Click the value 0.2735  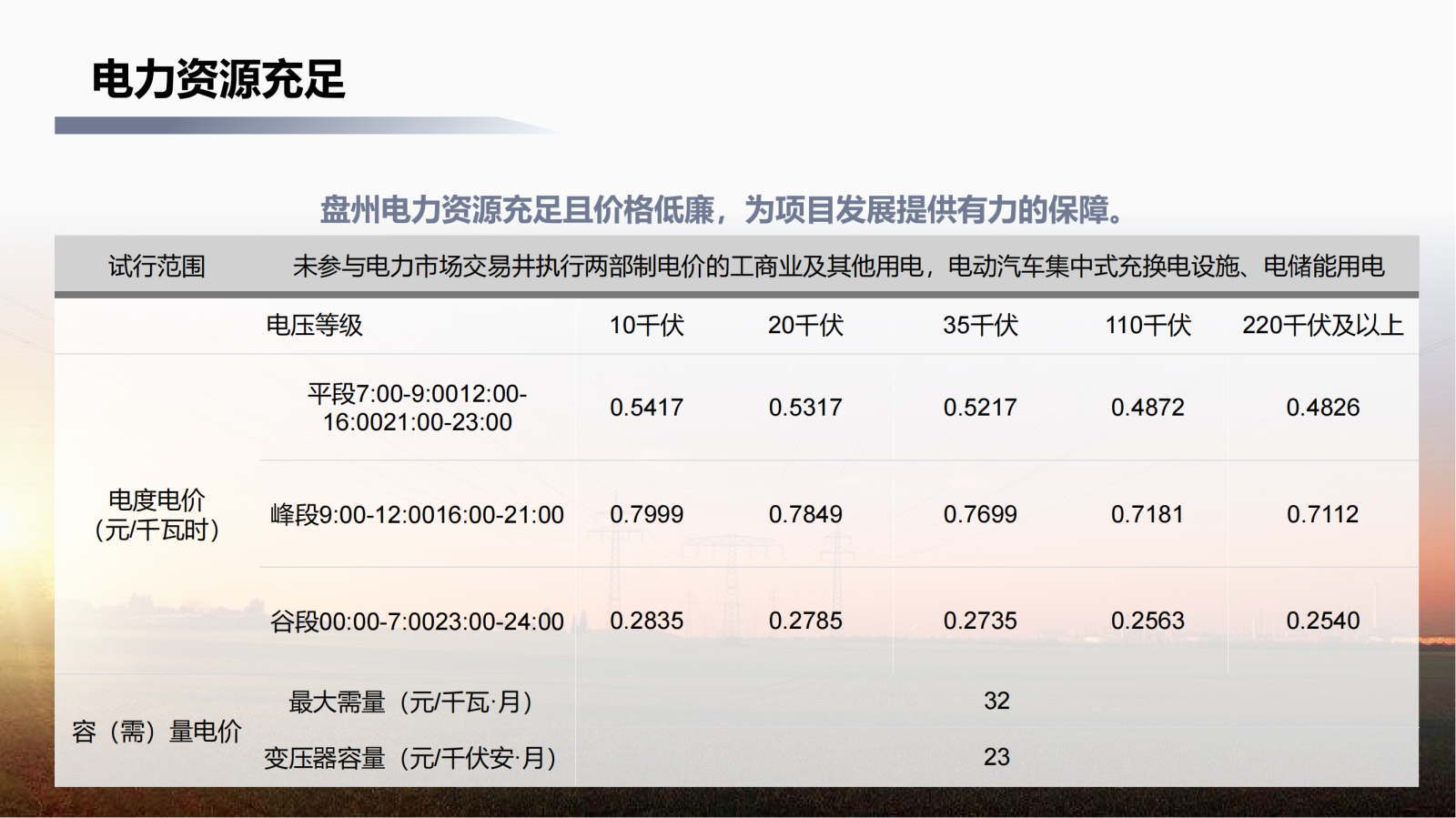pos(980,621)
